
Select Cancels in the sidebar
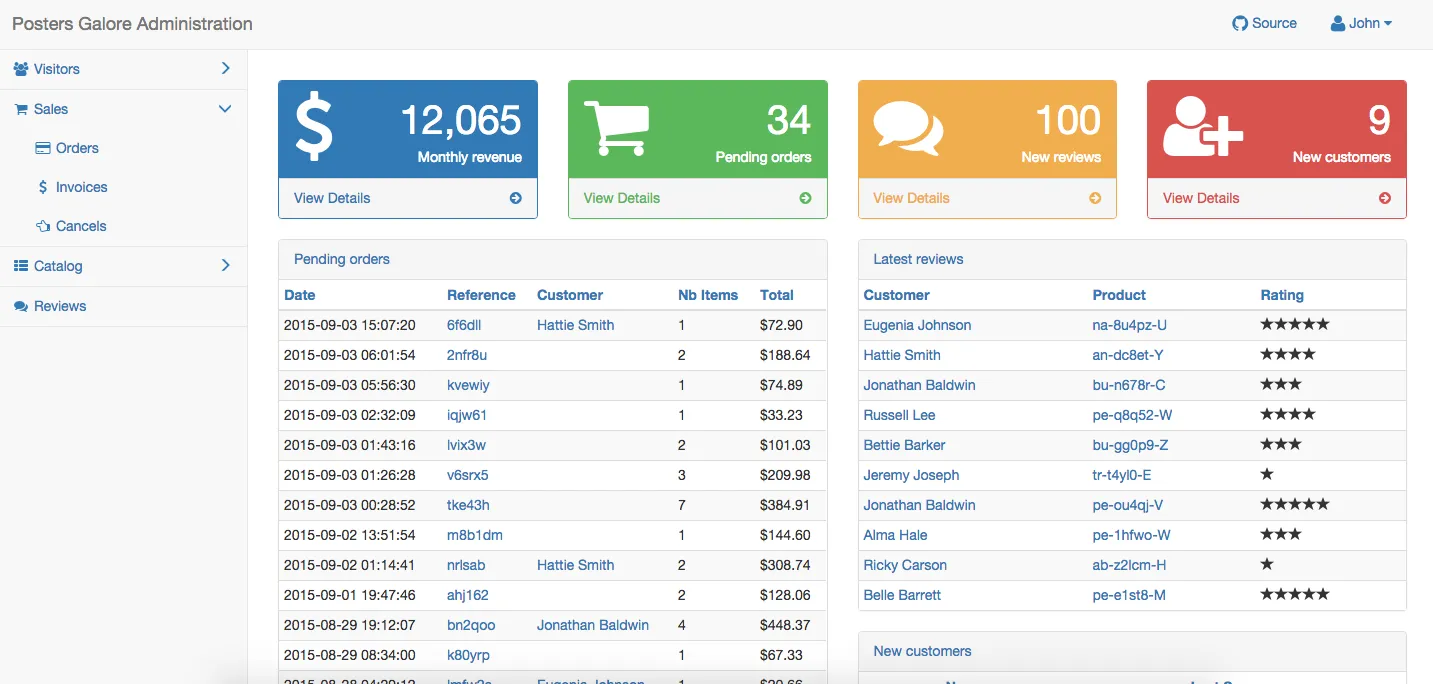click(x=81, y=226)
